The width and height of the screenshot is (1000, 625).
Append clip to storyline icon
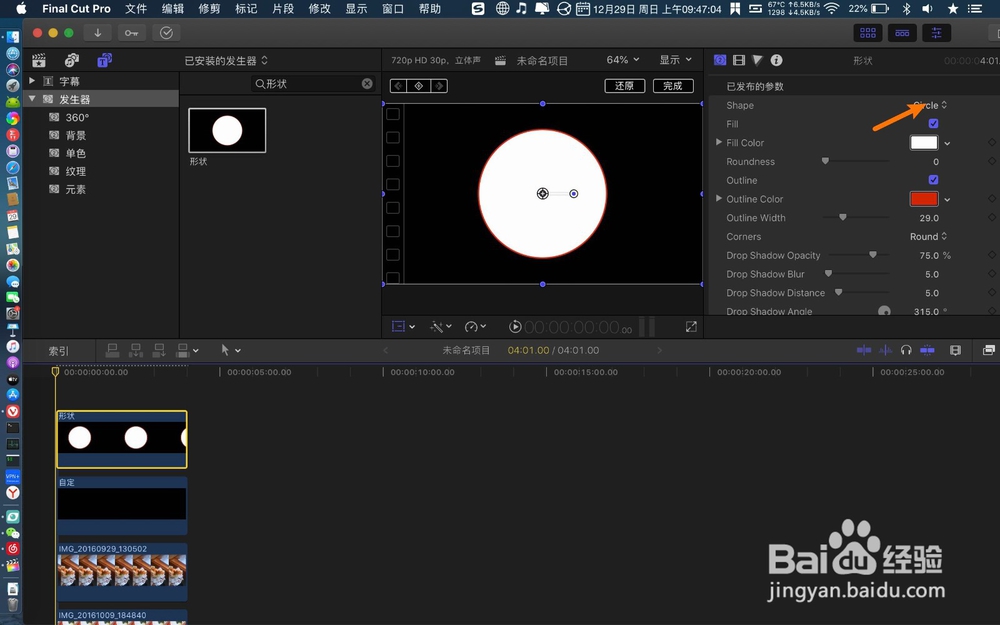pyautogui.click(x=159, y=350)
